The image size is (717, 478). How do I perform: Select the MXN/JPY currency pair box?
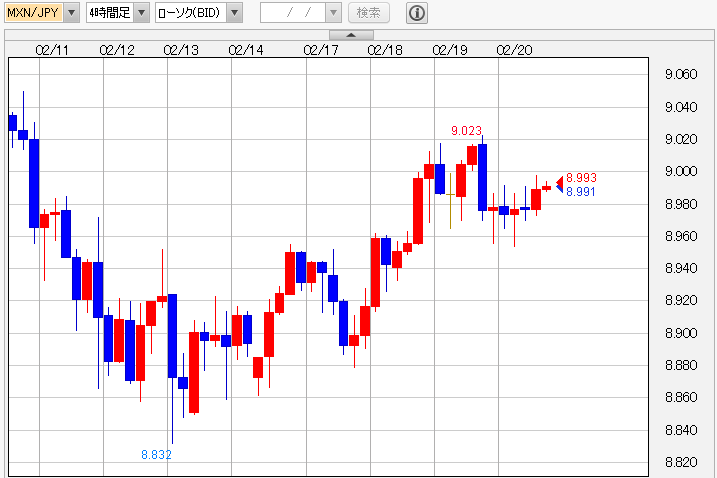[32, 13]
